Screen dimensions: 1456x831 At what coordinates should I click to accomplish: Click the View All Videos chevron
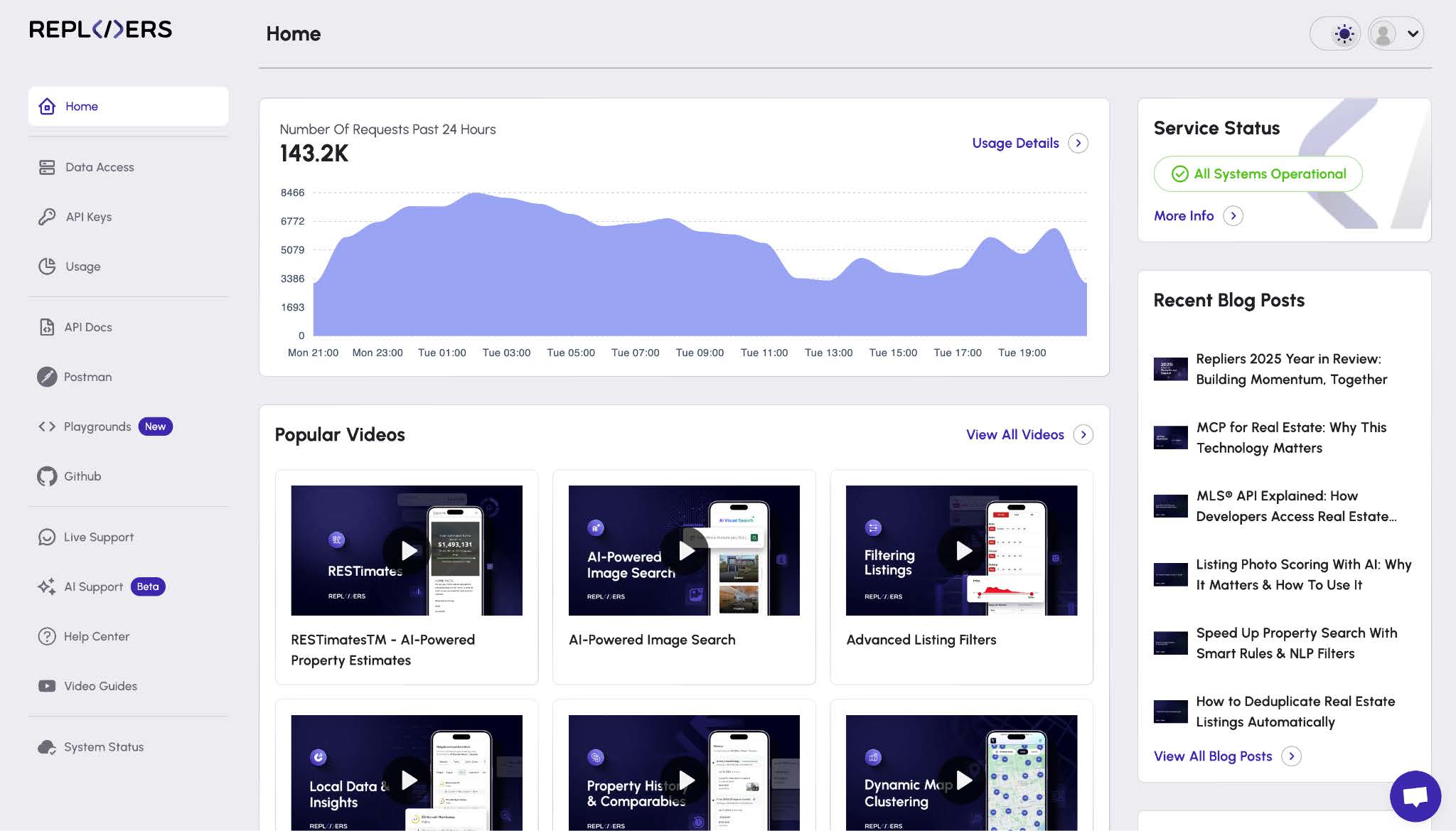click(1083, 435)
